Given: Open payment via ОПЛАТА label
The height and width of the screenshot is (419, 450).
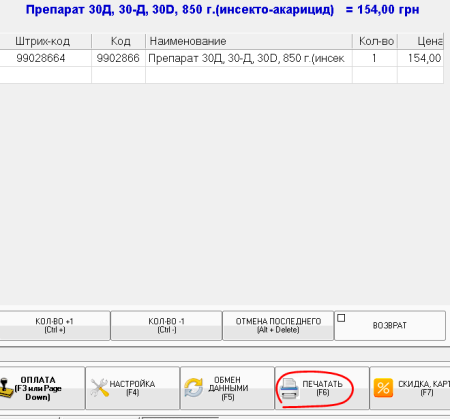Looking at the screenshot, I should [x=38, y=388].
